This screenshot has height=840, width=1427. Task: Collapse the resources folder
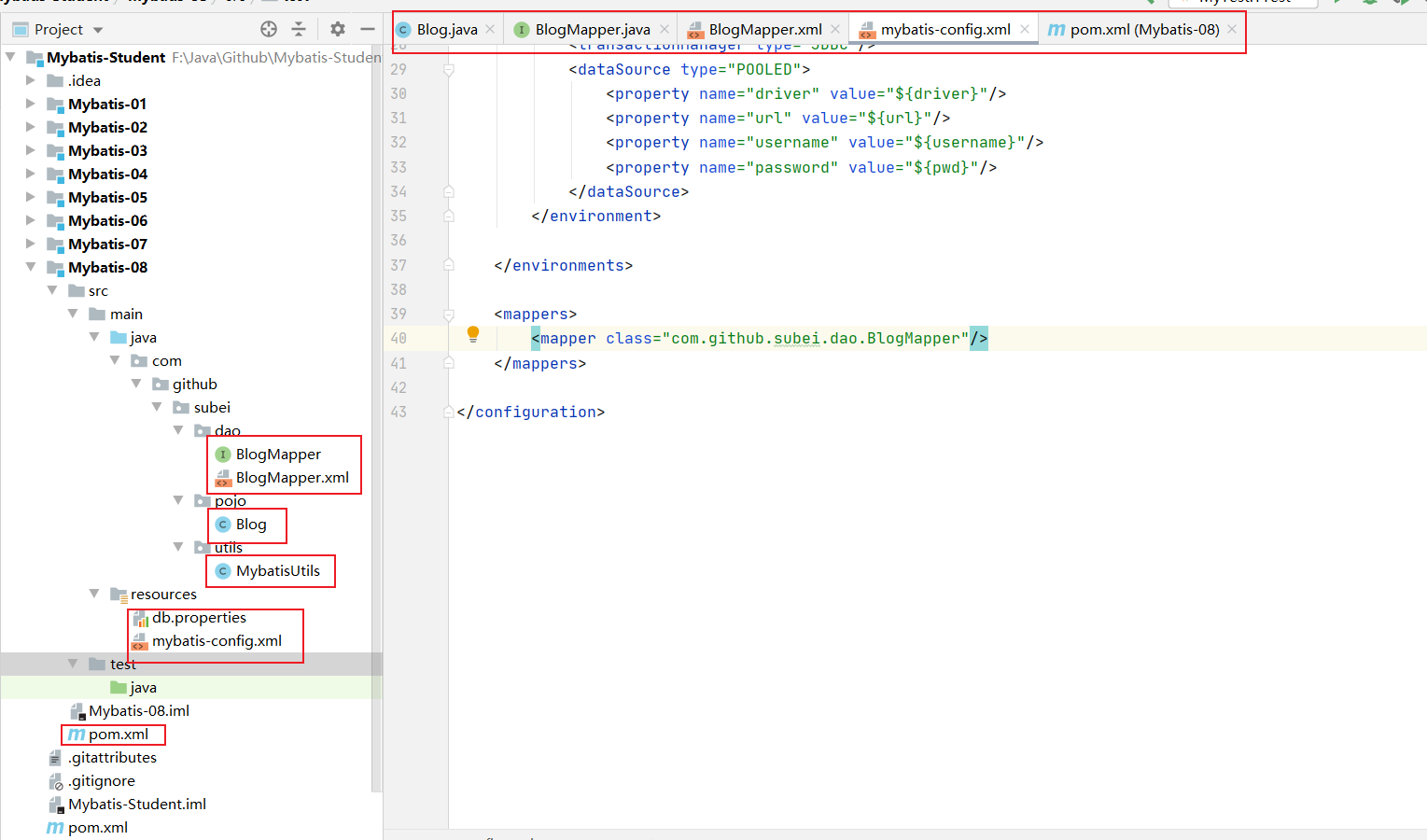point(94,594)
